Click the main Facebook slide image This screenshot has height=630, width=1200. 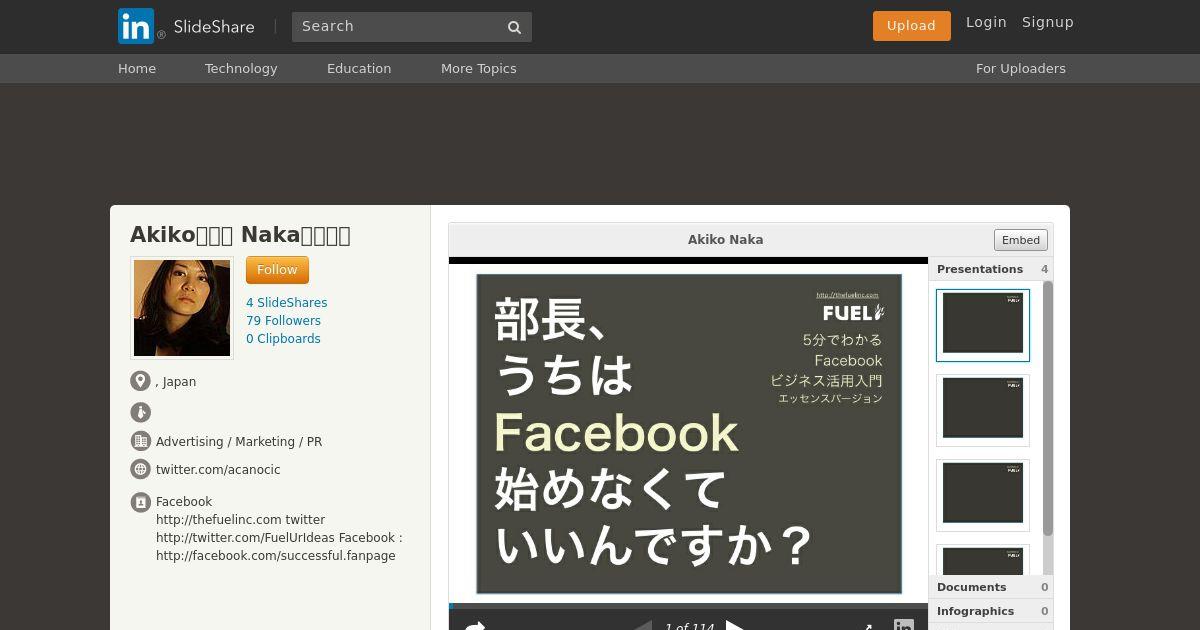[x=689, y=433]
